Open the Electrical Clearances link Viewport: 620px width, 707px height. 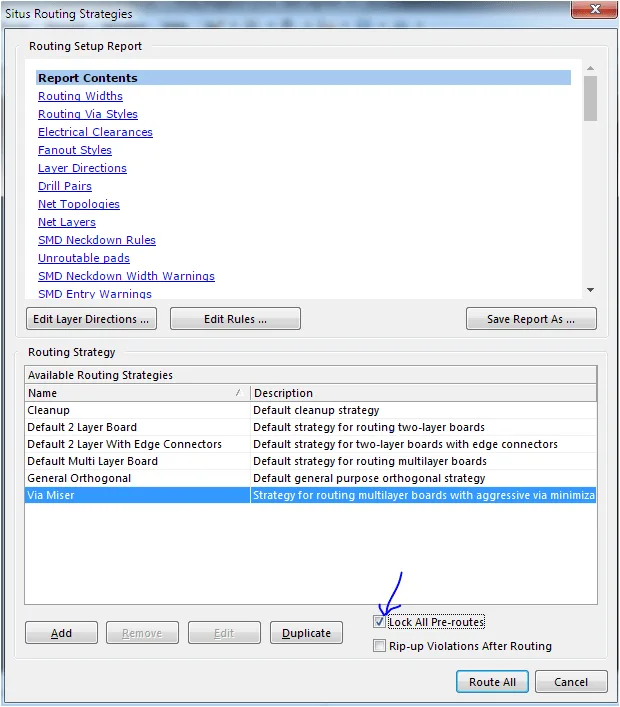click(95, 132)
